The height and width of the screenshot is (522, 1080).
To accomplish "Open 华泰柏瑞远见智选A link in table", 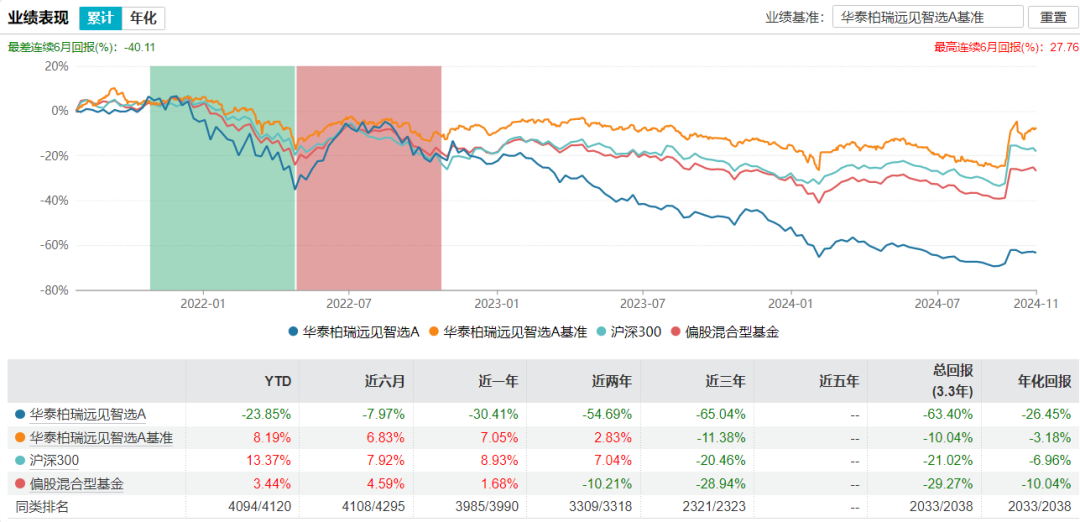I will point(88,413).
